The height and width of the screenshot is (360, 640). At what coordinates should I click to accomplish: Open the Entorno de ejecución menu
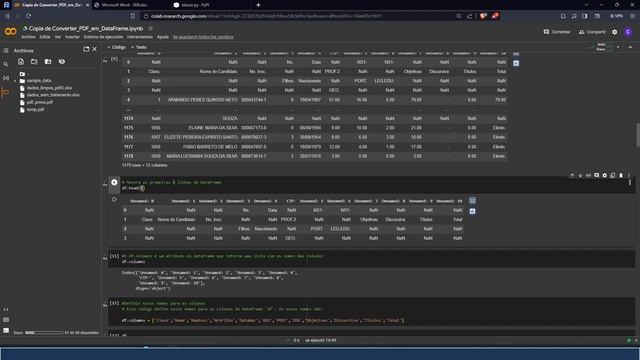pos(103,37)
